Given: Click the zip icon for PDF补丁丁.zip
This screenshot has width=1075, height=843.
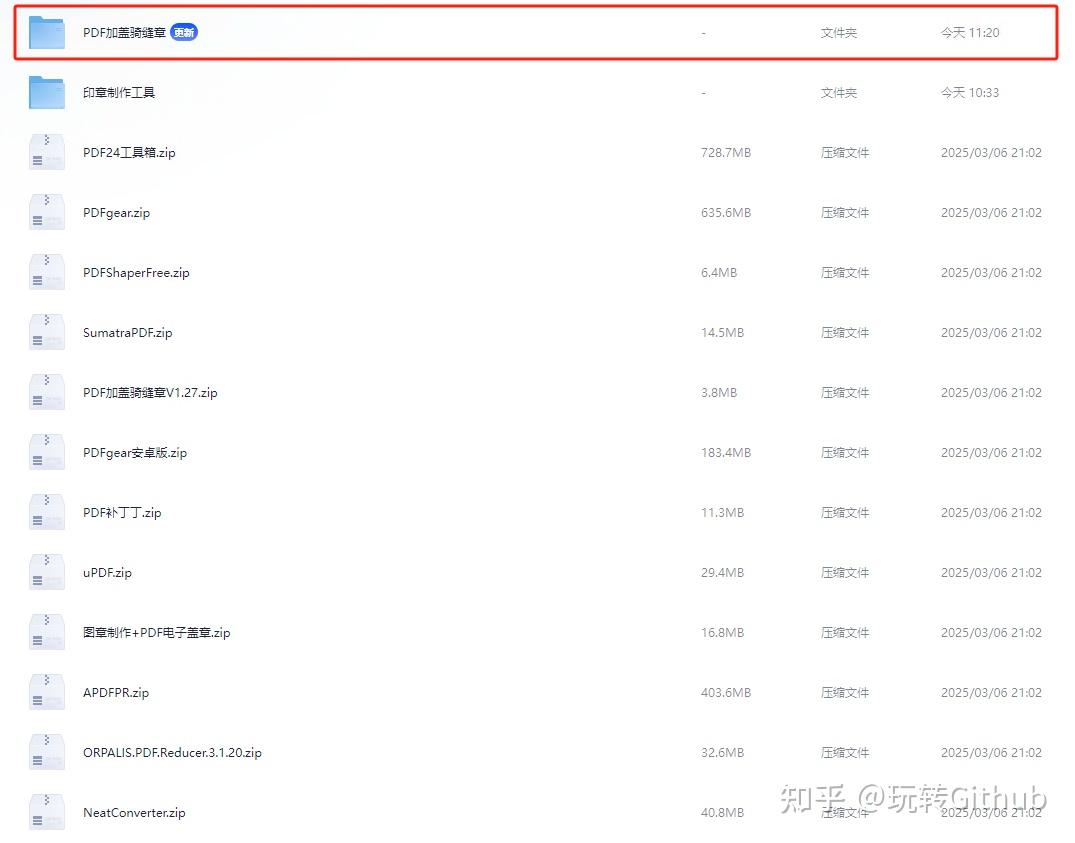Looking at the screenshot, I should pyautogui.click(x=47, y=512).
